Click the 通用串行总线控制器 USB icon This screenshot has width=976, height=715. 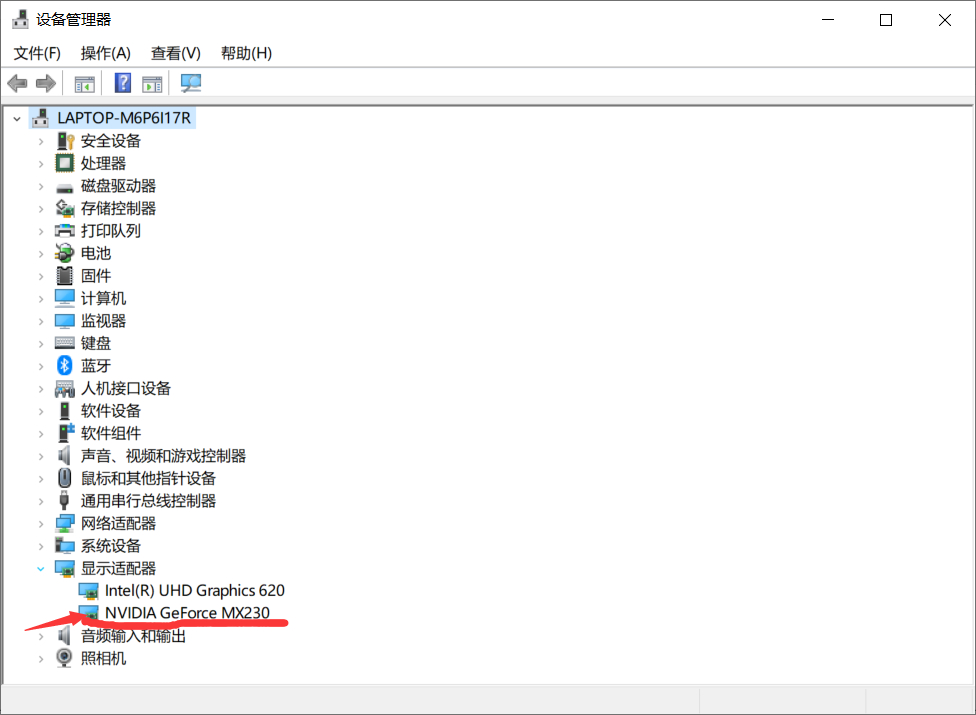pyautogui.click(x=64, y=500)
